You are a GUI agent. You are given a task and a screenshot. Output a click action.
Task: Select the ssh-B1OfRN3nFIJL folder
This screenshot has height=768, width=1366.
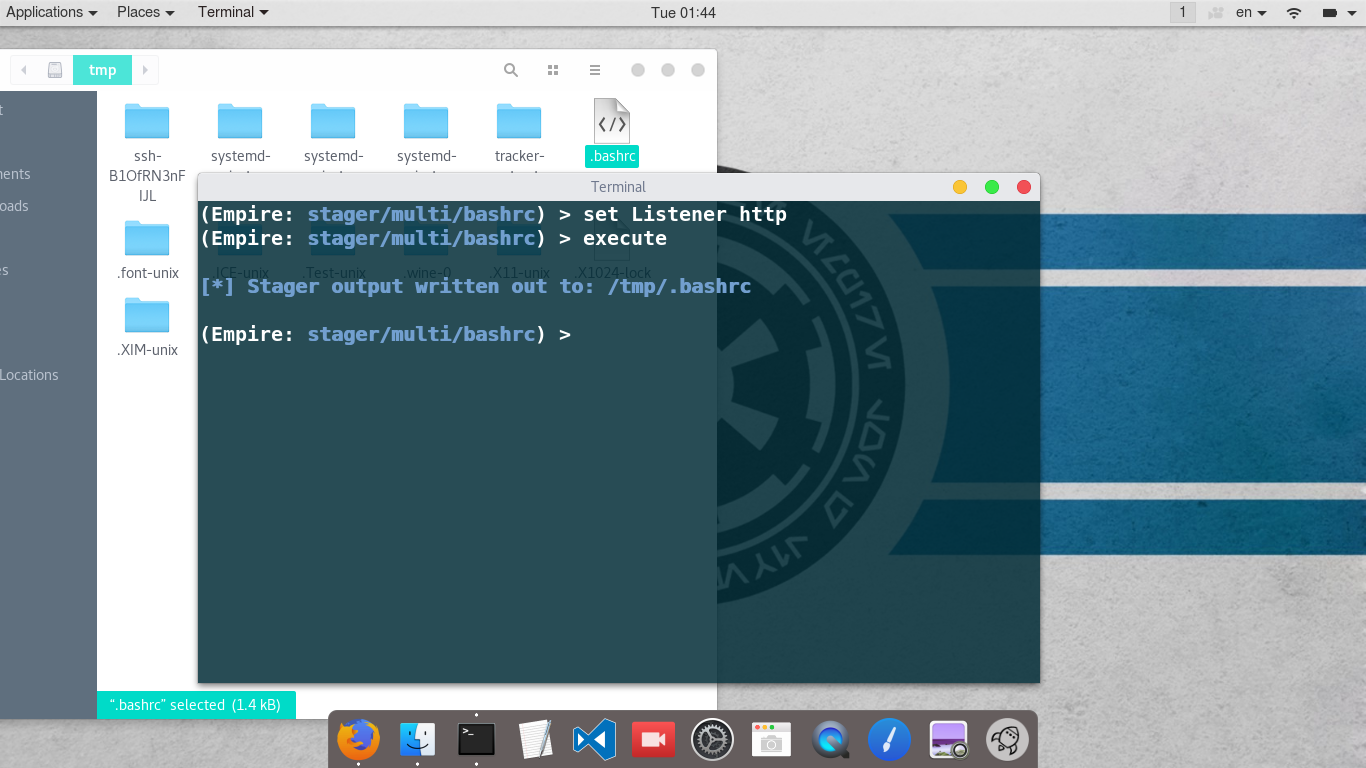147,151
